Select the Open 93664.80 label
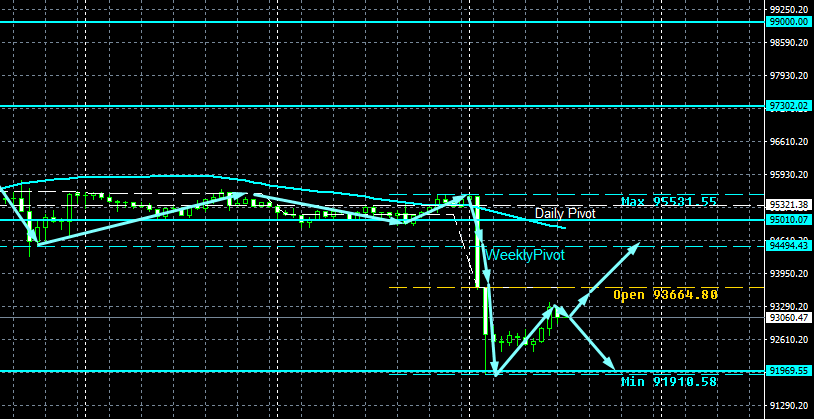The image size is (814, 419). click(x=666, y=295)
